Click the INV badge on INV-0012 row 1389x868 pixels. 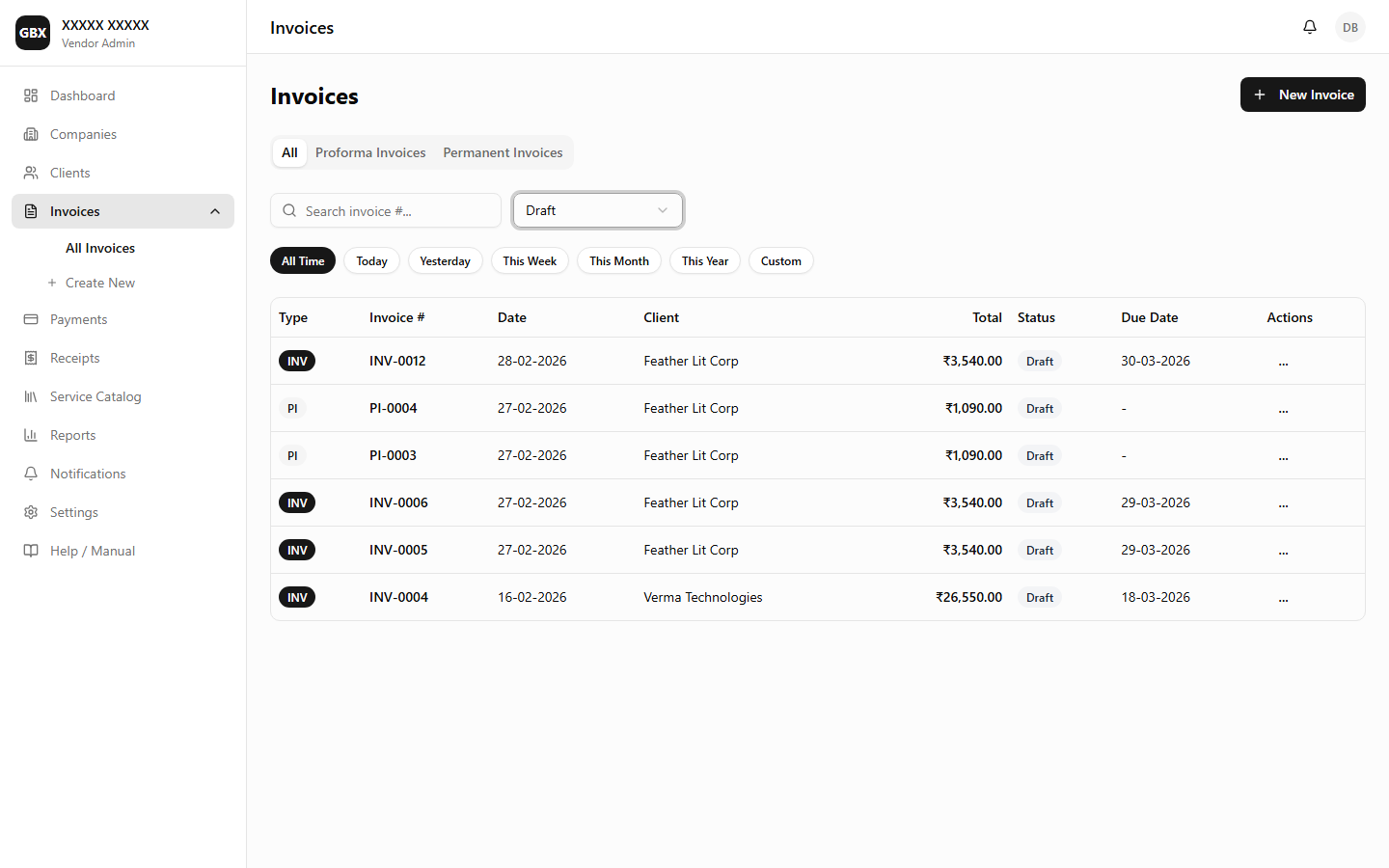pyautogui.click(x=297, y=361)
